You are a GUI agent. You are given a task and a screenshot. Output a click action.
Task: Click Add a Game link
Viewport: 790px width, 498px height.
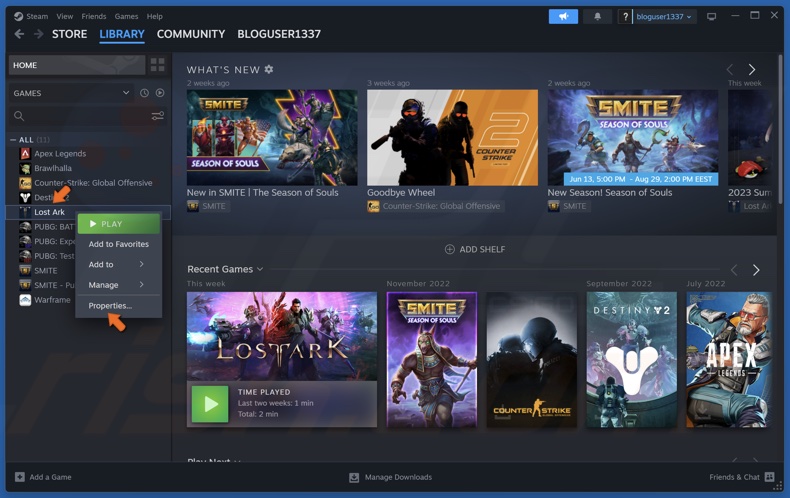click(x=50, y=477)
